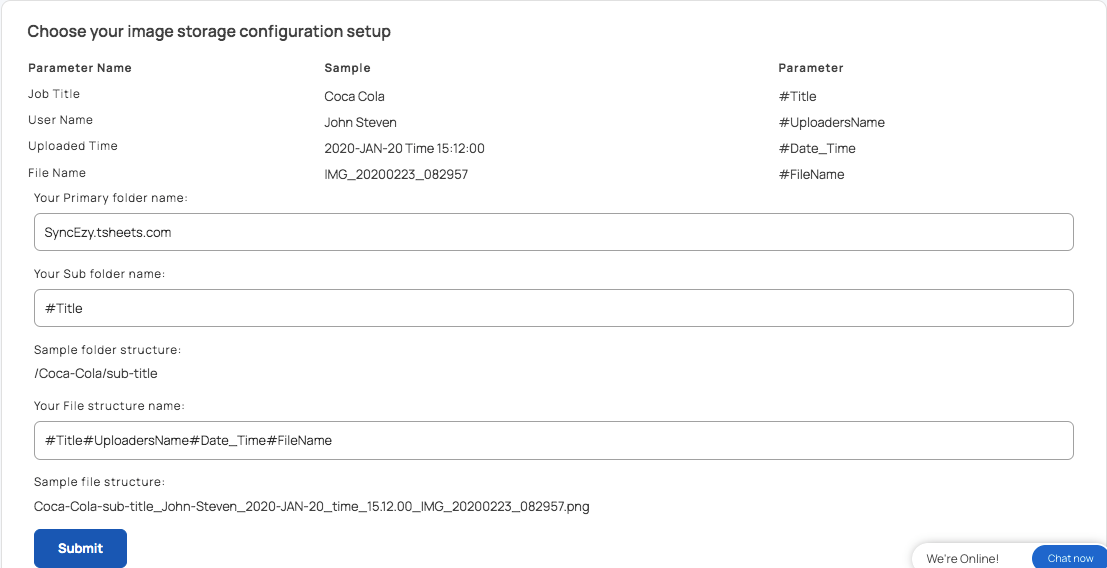The height and width of the screenshot is (568, 1107).
Task: Open the Chat now widget
Action: [1070, 558]
